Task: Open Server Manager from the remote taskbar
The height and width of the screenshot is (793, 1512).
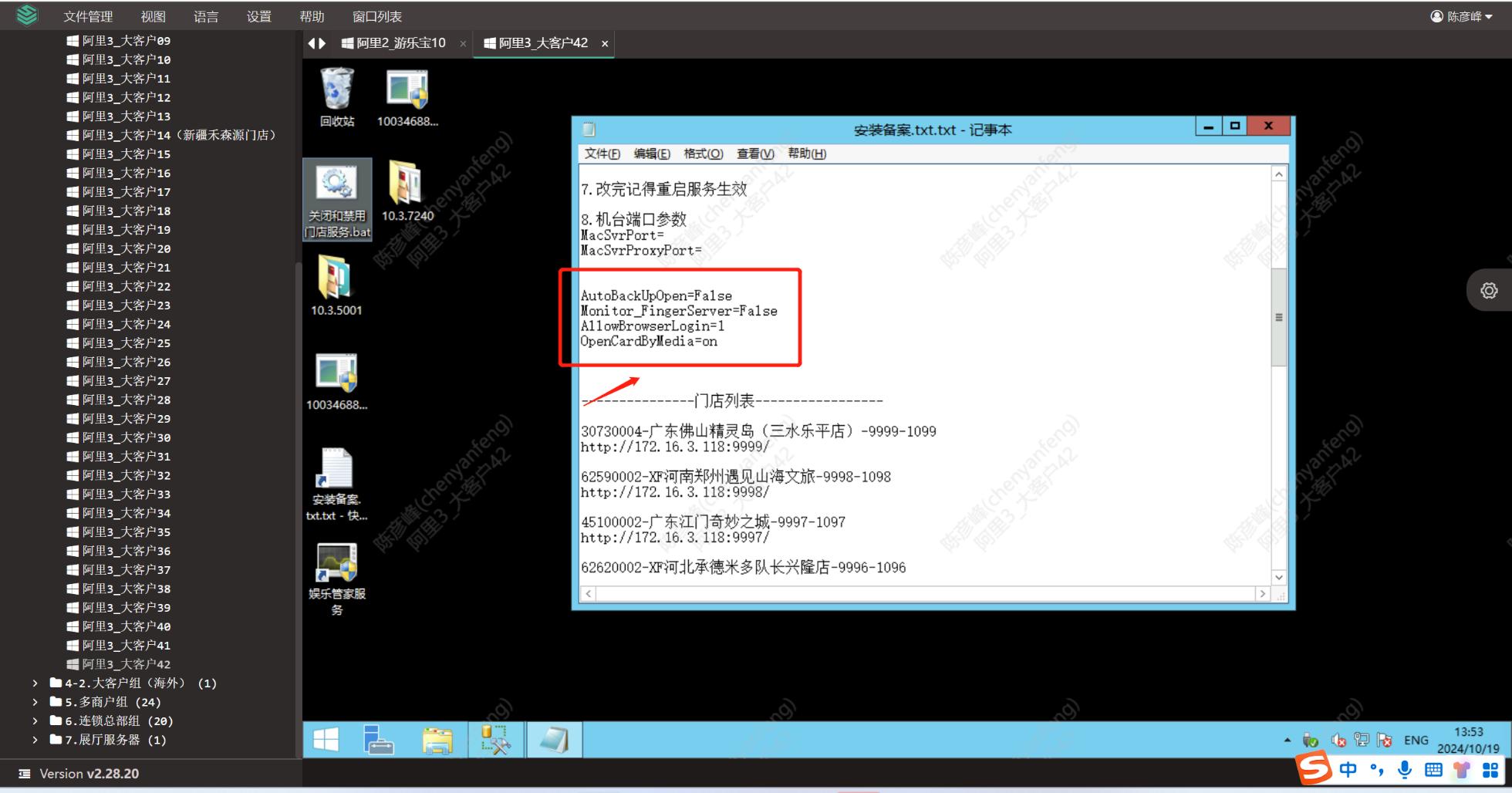Action: [x=378, y=741]
